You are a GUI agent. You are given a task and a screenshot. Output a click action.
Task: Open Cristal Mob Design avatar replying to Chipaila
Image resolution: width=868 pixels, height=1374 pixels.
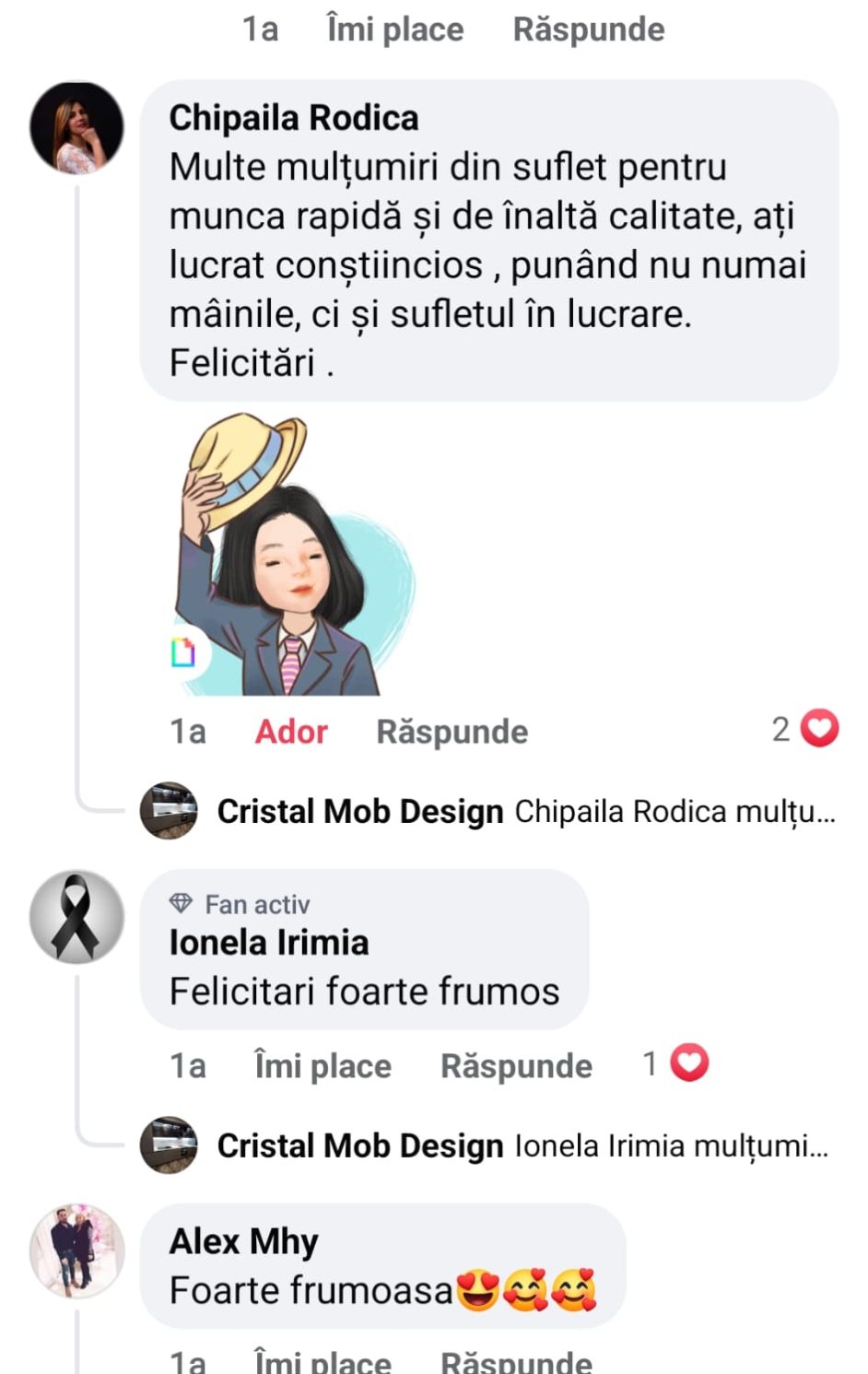(169, 811)
